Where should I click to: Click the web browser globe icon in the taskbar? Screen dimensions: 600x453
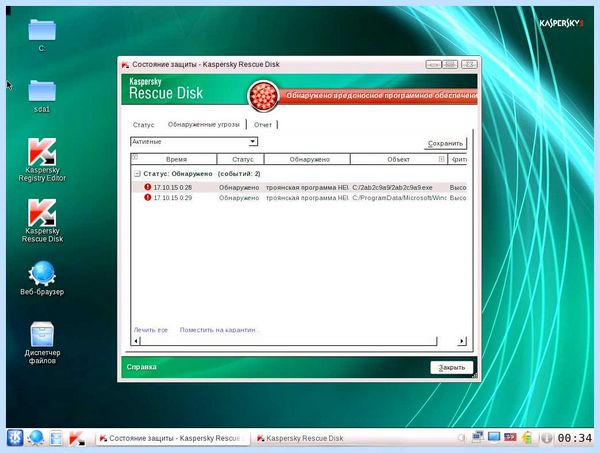pos(36,438)
